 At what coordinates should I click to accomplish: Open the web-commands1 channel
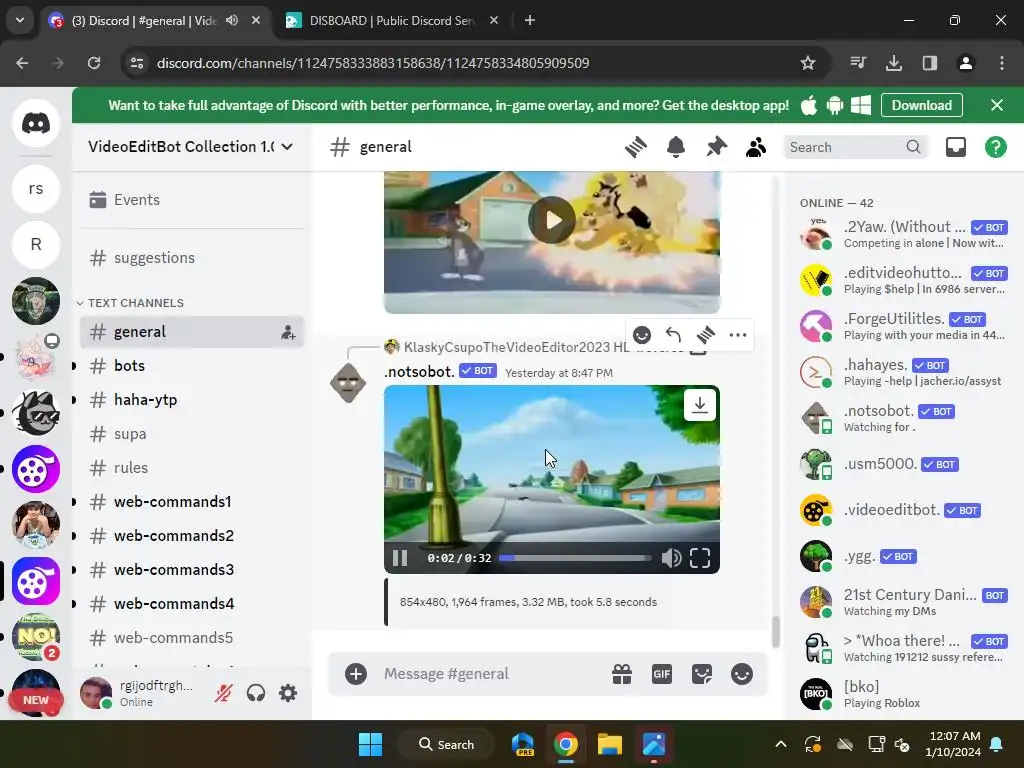tap(192, 502)
